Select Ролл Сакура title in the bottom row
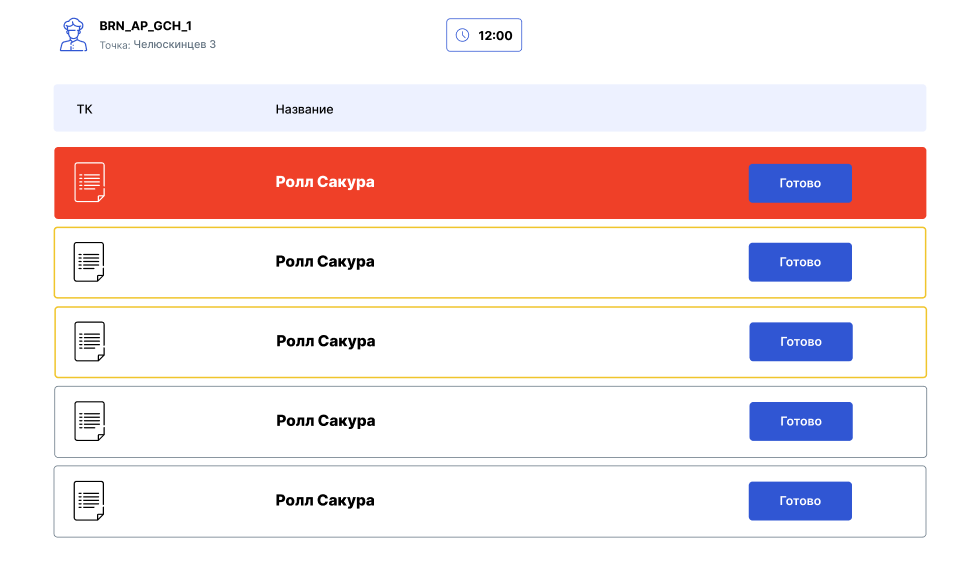This screenshot has width=980, height=566. 325,501
